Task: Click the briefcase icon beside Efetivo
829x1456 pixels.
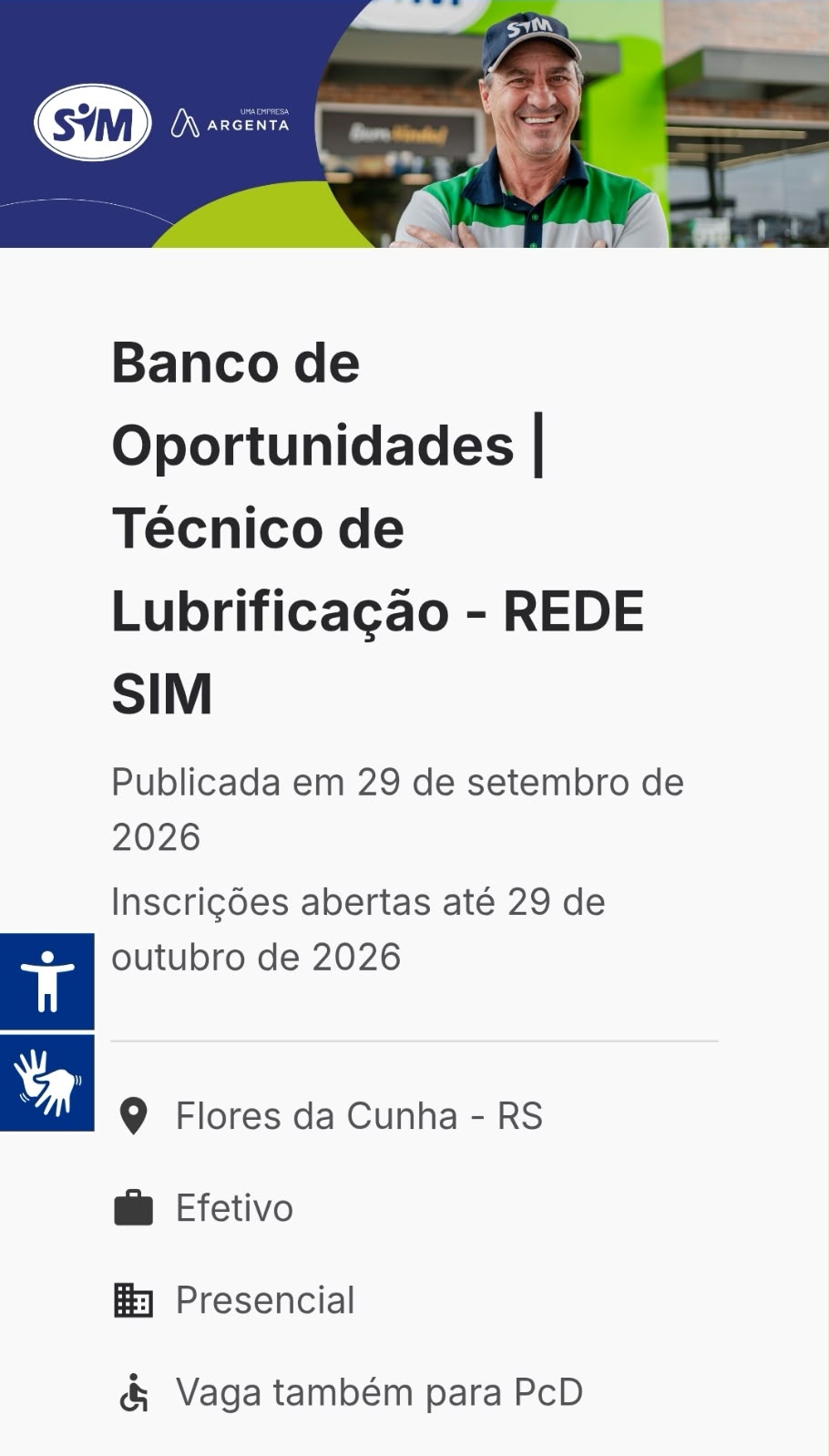Action: coord(133,1208)
